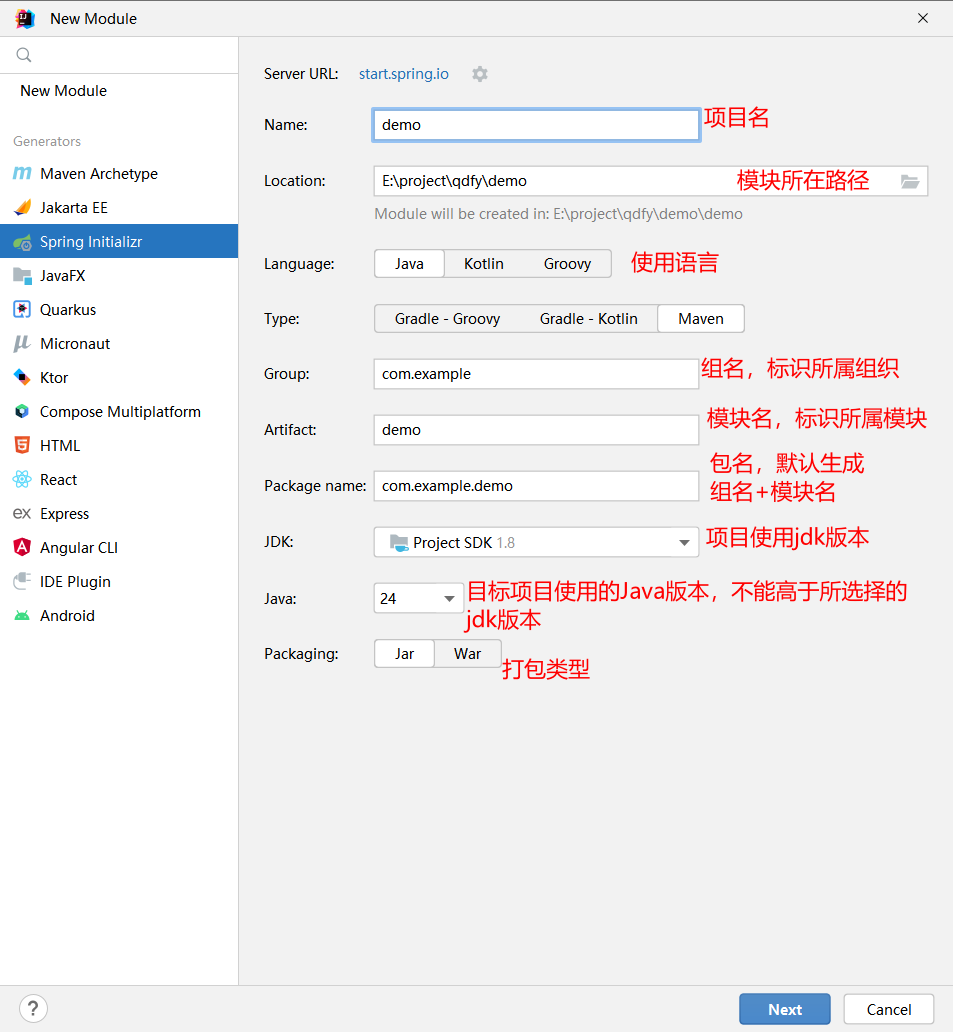
Task: Focus the Artifact field
Action: pyautogui.click(x=536, y=430)
